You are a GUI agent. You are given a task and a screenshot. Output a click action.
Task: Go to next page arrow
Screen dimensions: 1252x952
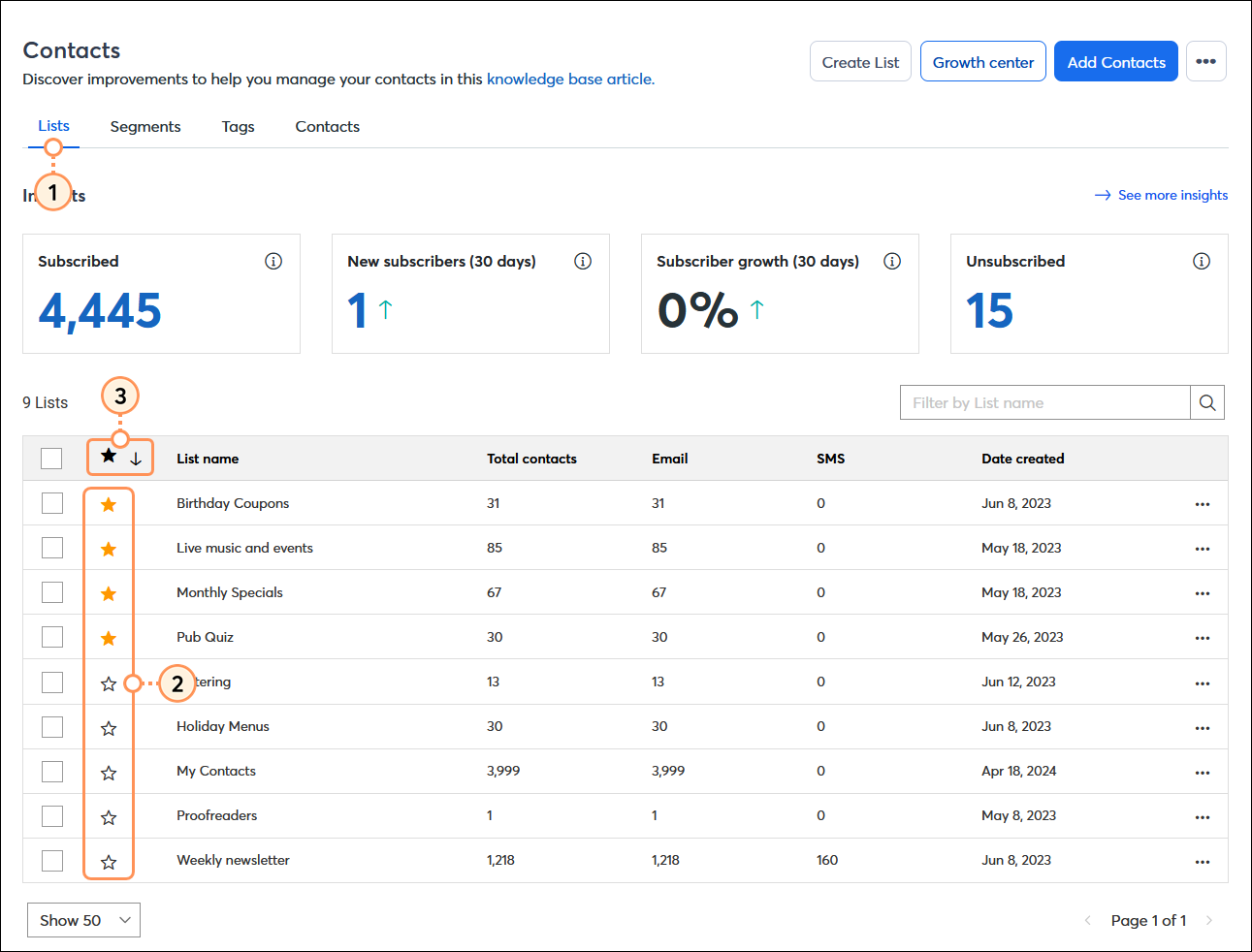[1209, 920]
